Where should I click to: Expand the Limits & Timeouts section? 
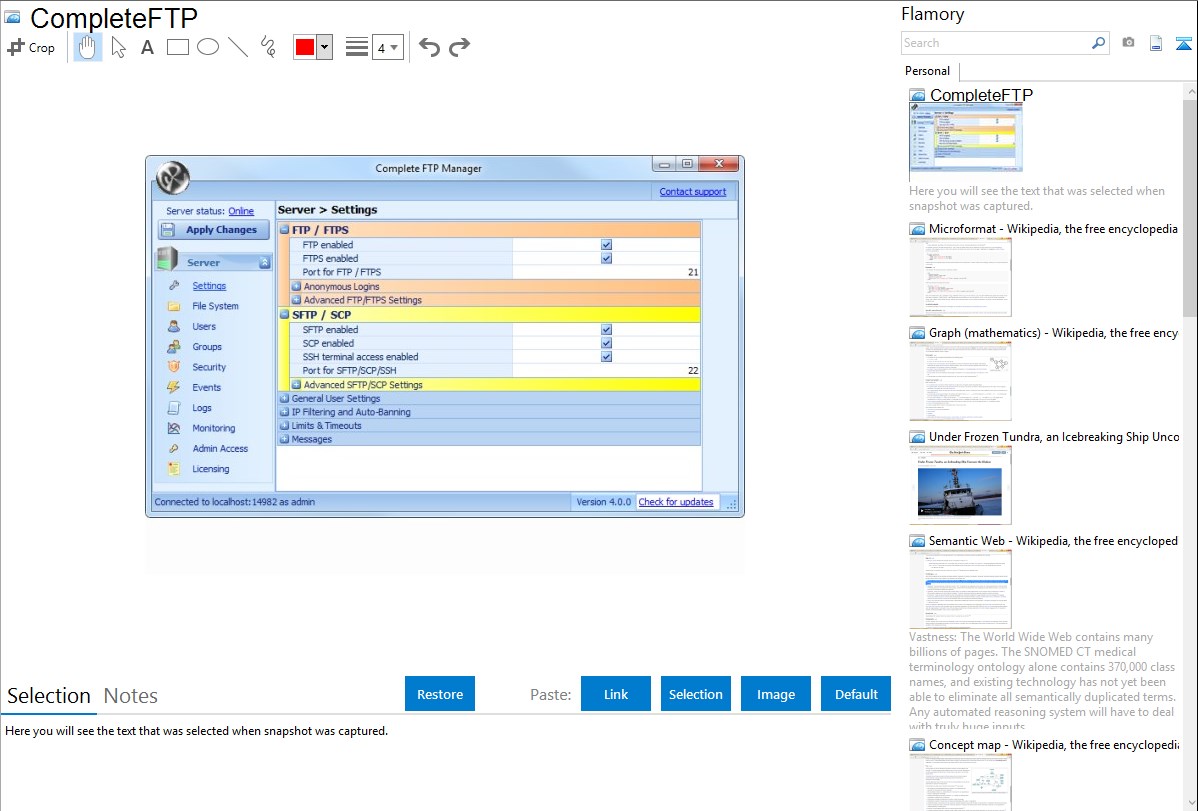[x=284, y=426]
